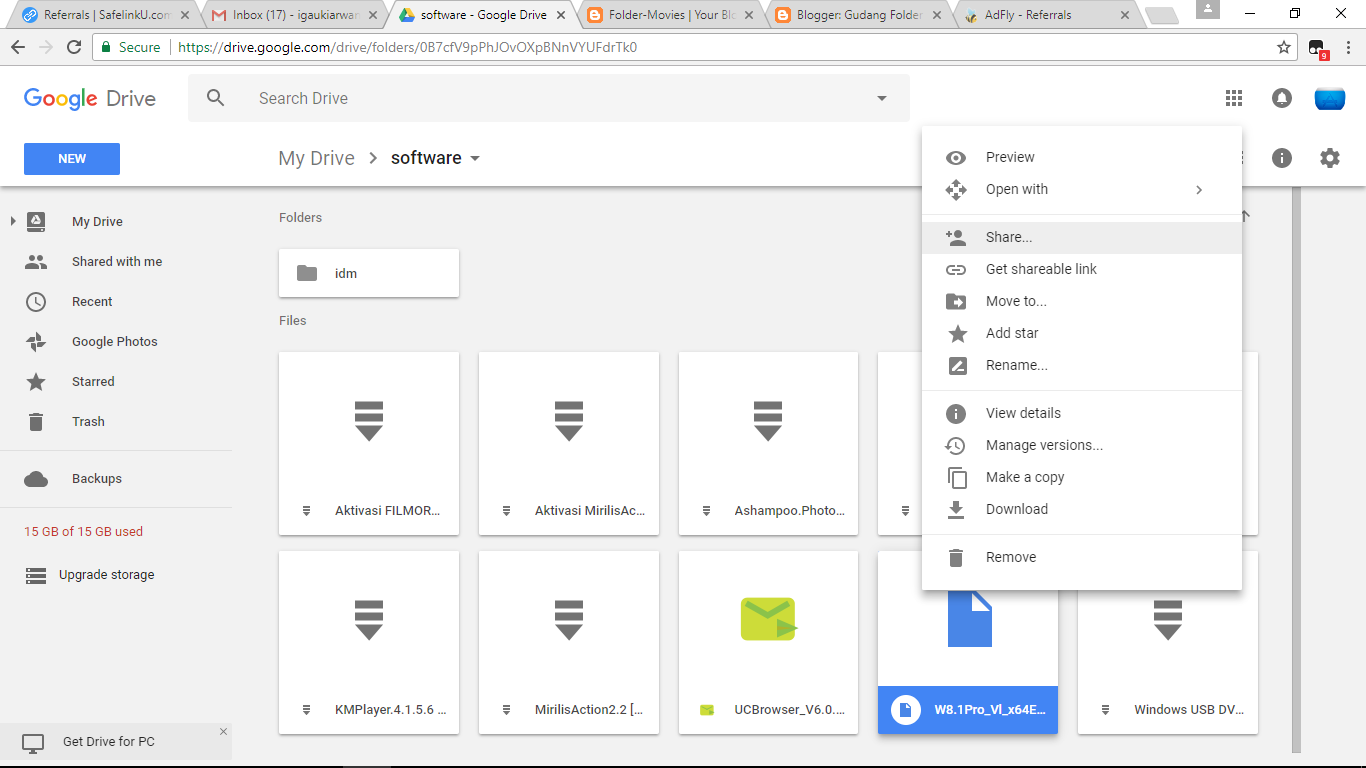Click Upgrade storage link
Viewport: 1366px width, 768px height.
point(106,575)
